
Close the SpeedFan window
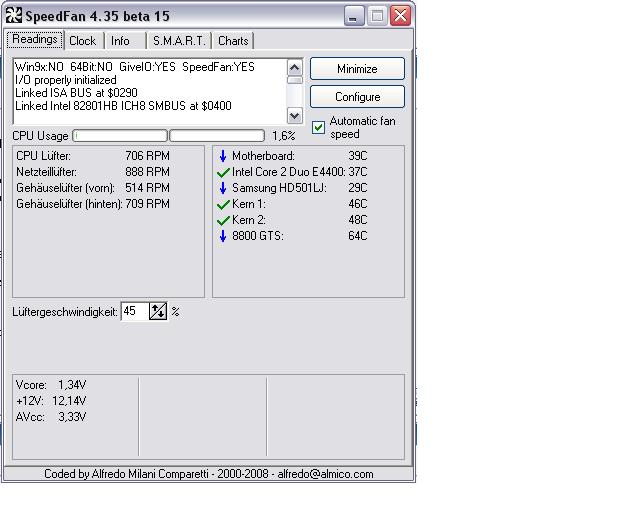click(400, 16)
